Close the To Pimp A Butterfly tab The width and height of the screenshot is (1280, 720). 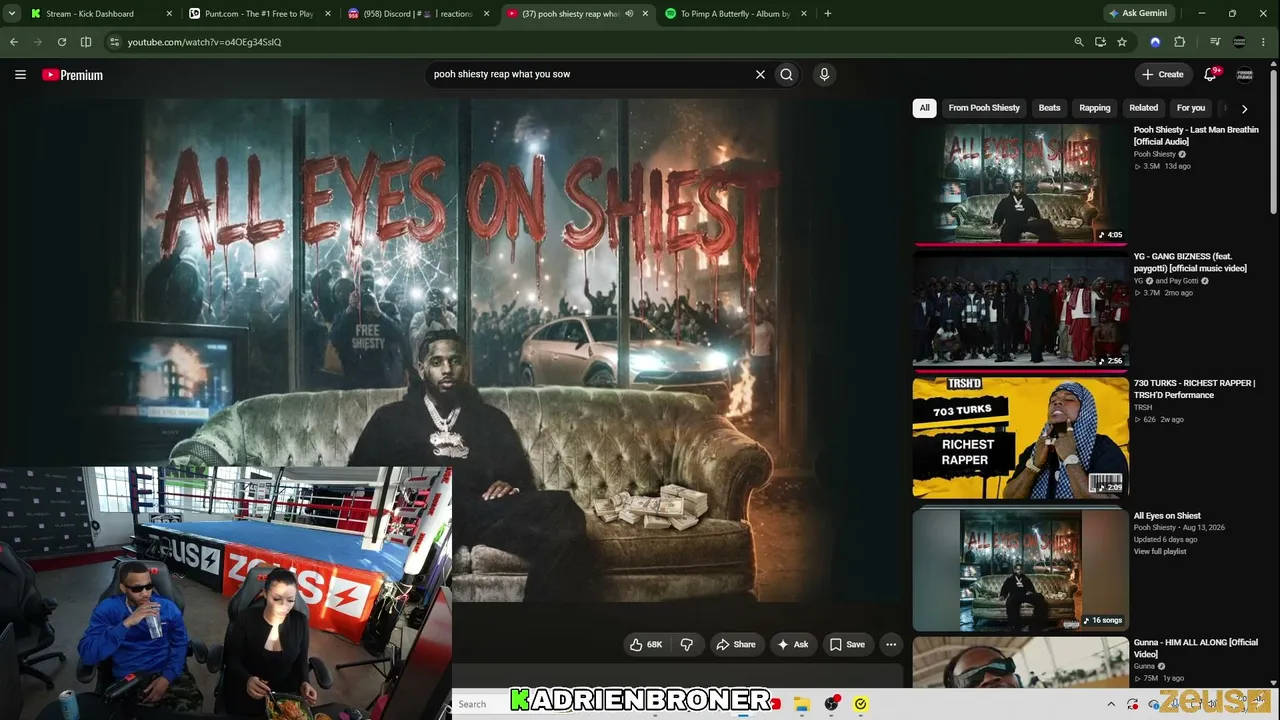pyautogui.click(x=803, y=14)
